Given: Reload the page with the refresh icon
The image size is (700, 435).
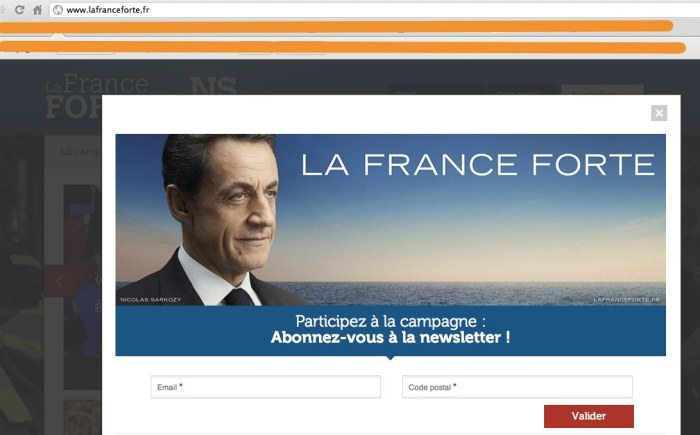Looking at the screenshot, I should [x=19, y=9].
